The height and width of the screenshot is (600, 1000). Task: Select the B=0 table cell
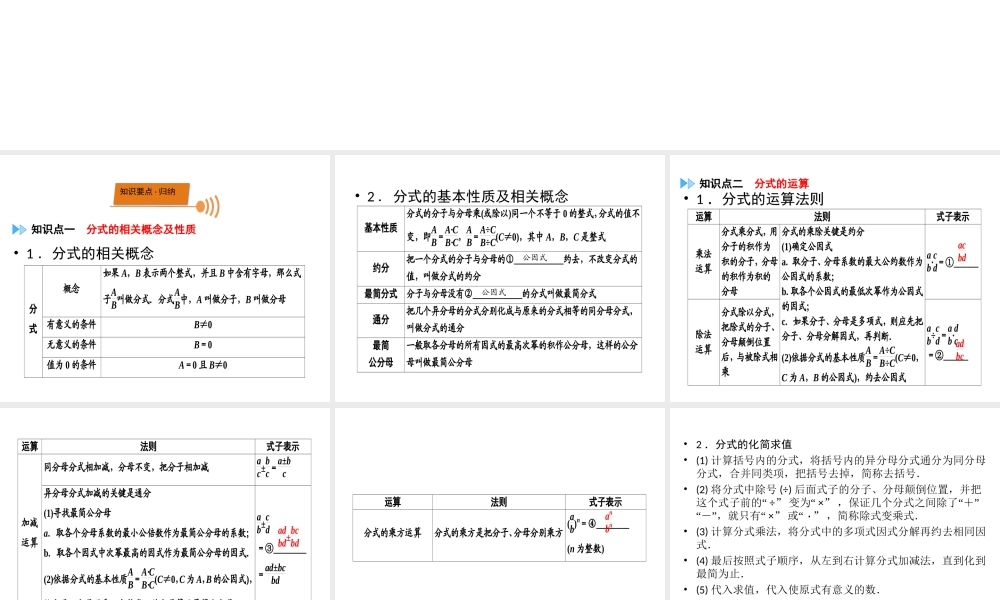tap(203, 345)
